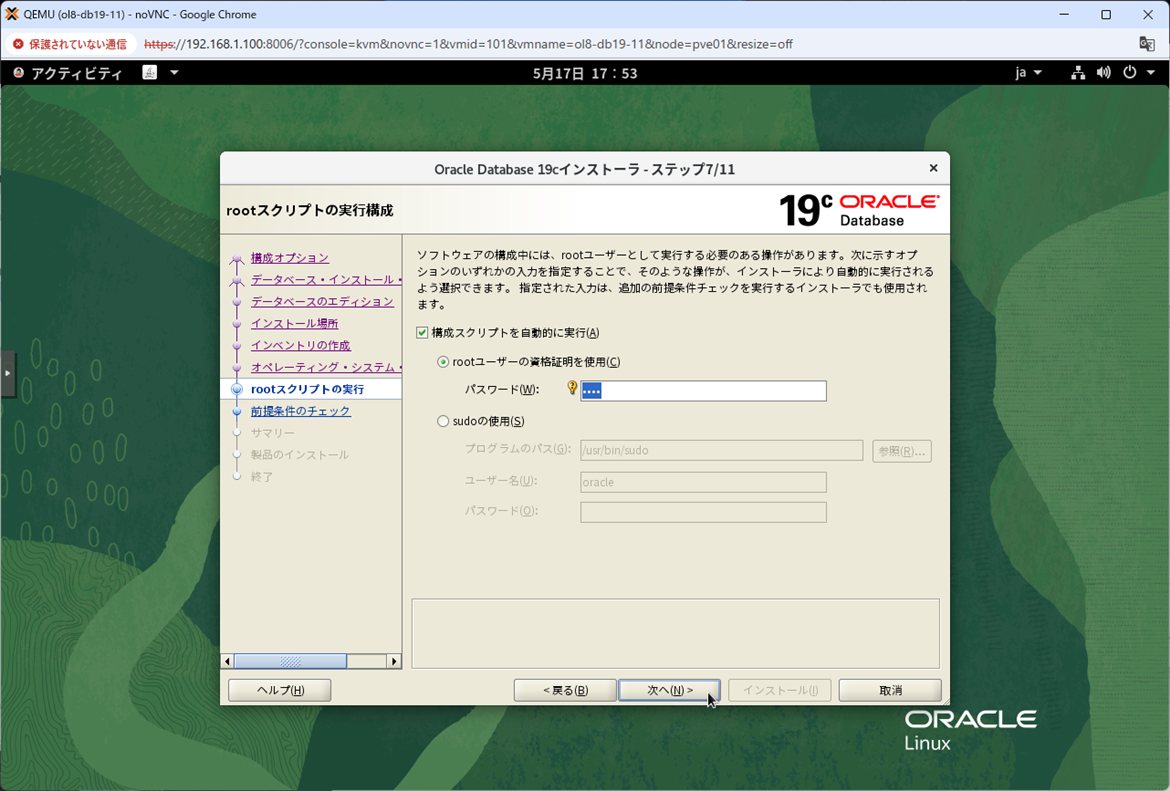Focus the root password field

(x=703, y=391)
